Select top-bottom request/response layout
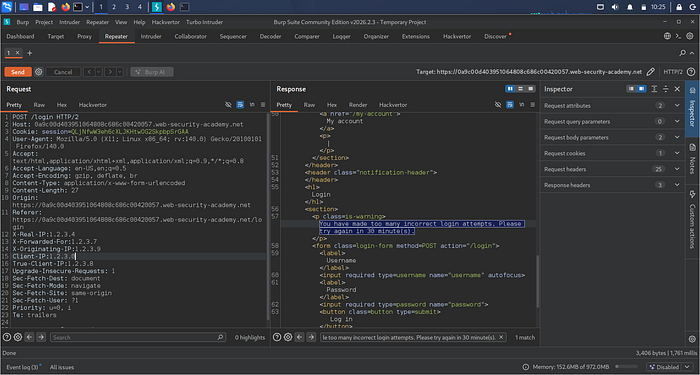Screen dimensions: 700x375 (x=520, y=89)
